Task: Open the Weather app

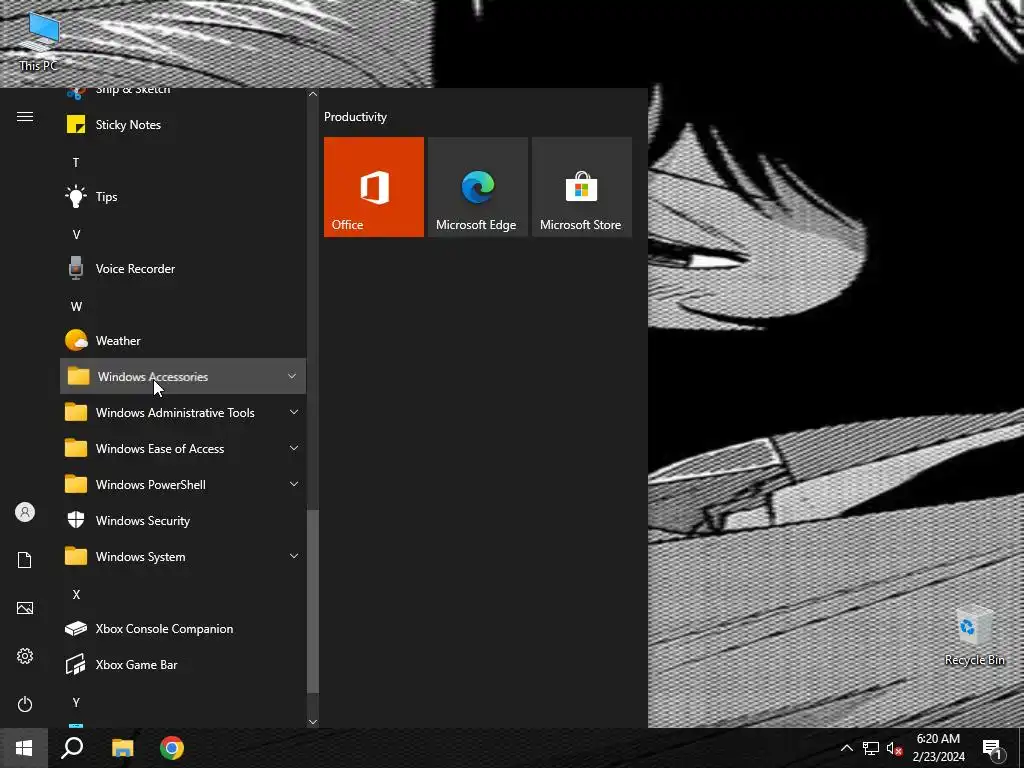Action: click(x=183, y=340)
